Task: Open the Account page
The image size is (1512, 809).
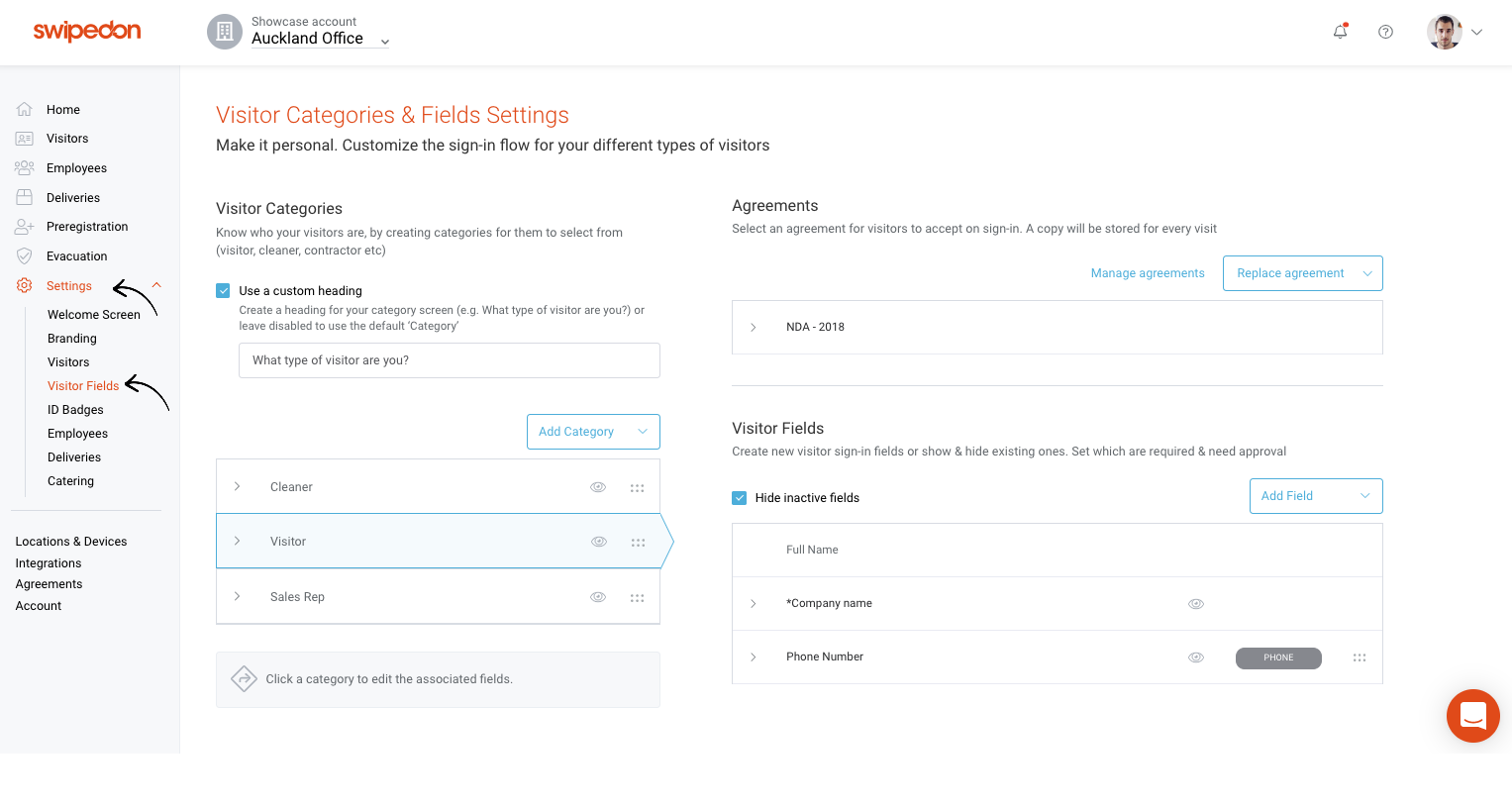Action: tap(39, 606)
